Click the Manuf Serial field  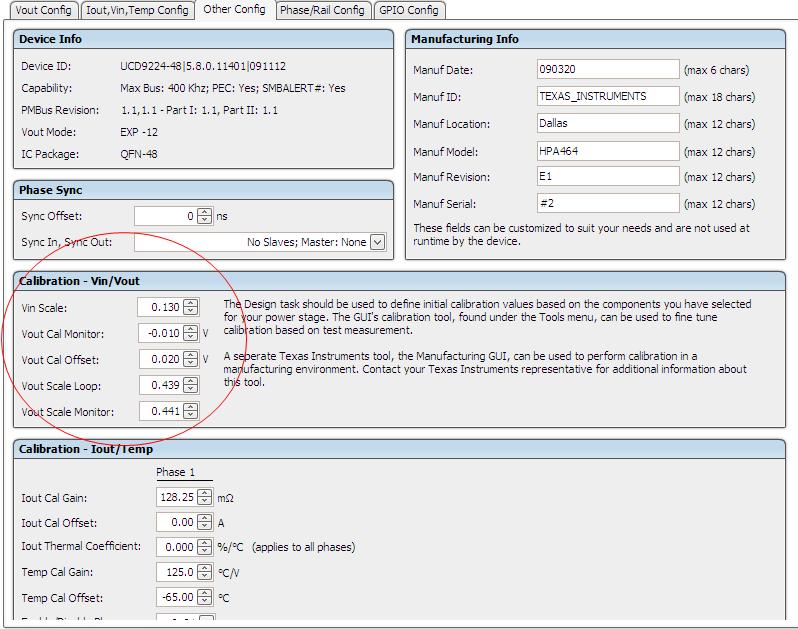click(608, 203)
